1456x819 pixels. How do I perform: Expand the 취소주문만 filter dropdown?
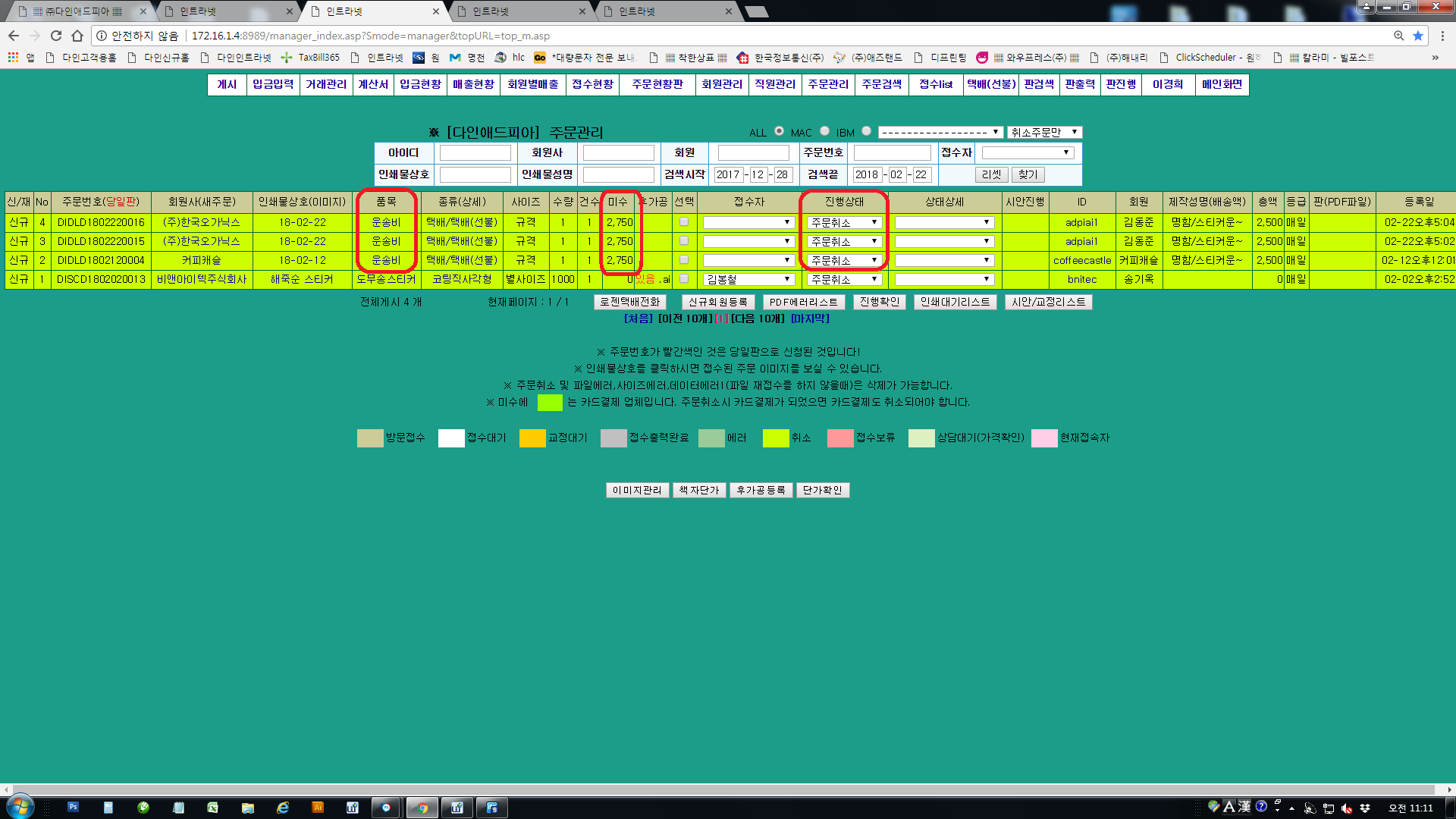click(1044, 132)
